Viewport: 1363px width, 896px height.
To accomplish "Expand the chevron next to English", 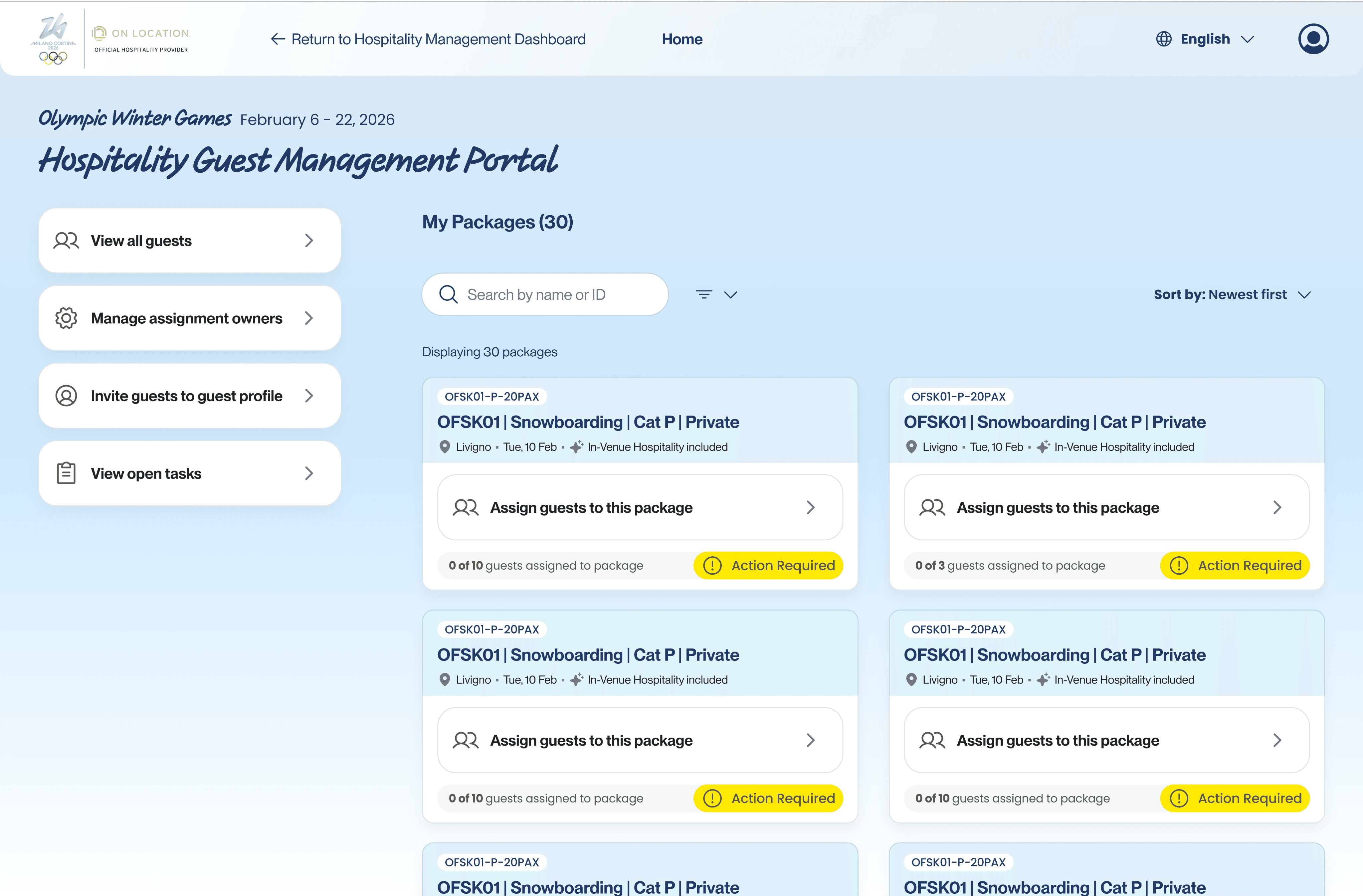I will [x=1247, y=40].
